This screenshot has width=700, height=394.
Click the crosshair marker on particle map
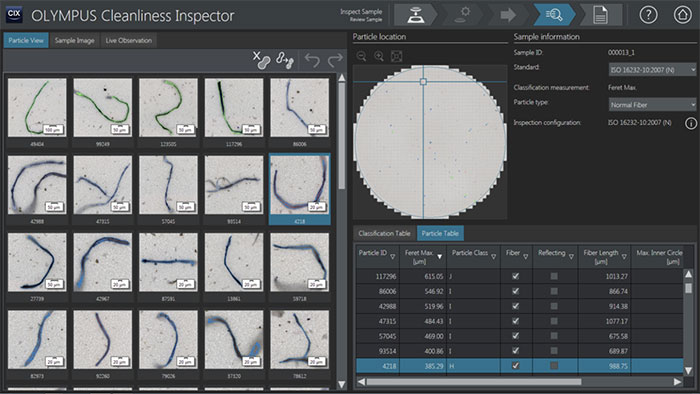pos(423,82)
